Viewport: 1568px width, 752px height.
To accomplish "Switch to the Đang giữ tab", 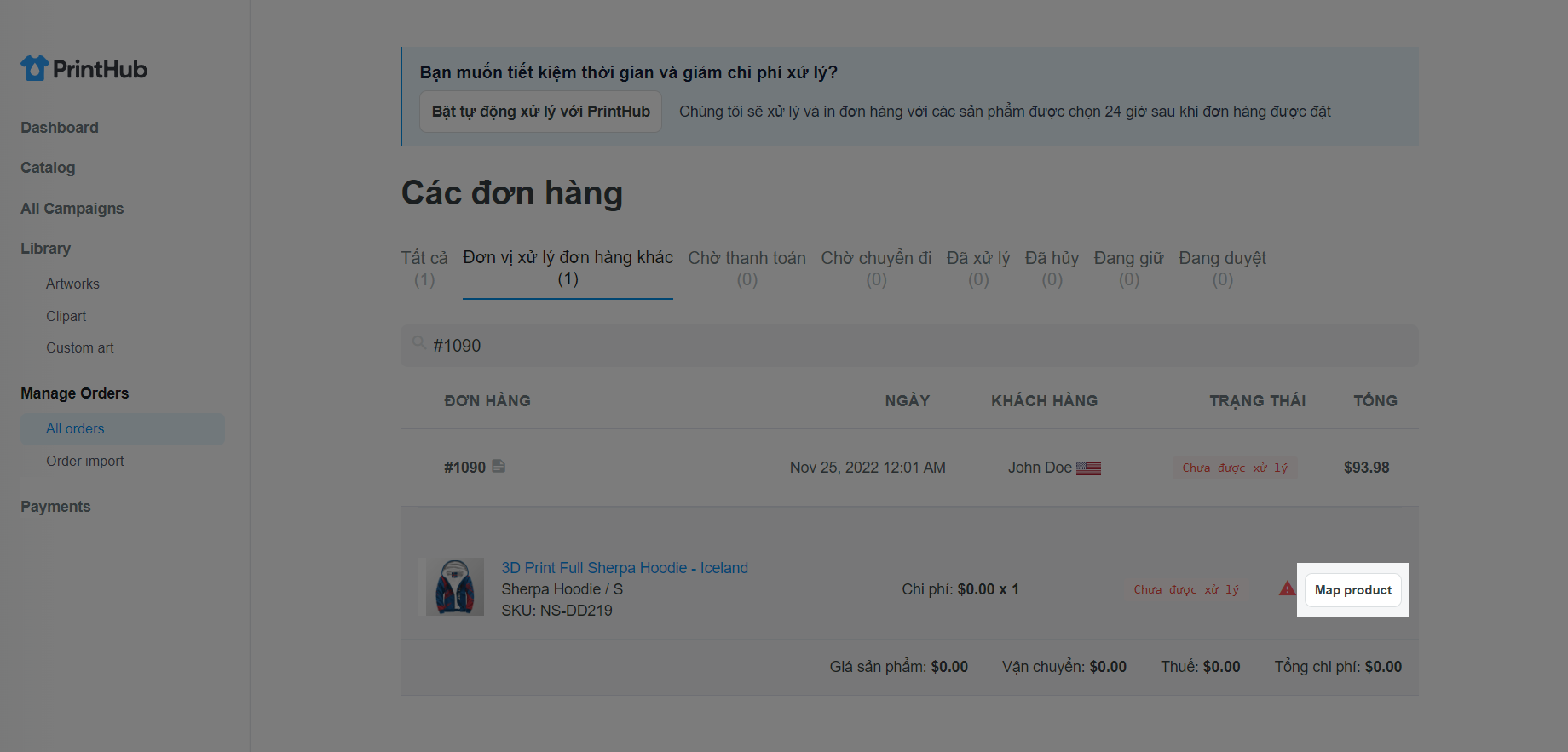I will (1129, 268).
